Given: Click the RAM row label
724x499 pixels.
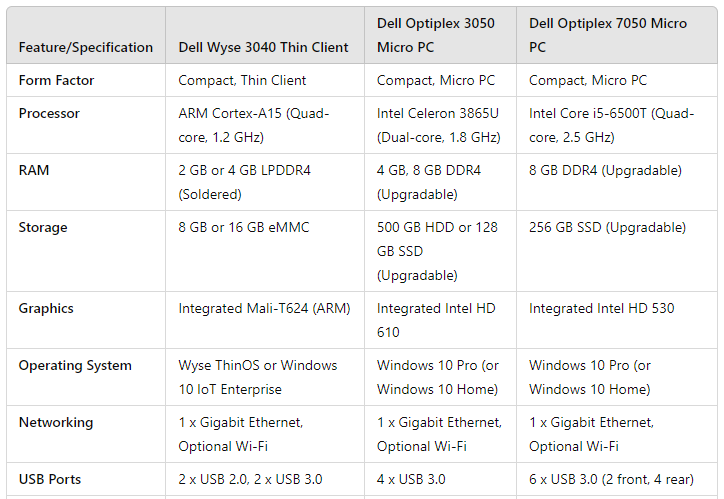Looking at the screenshot, I should click(x=34, y=170).
